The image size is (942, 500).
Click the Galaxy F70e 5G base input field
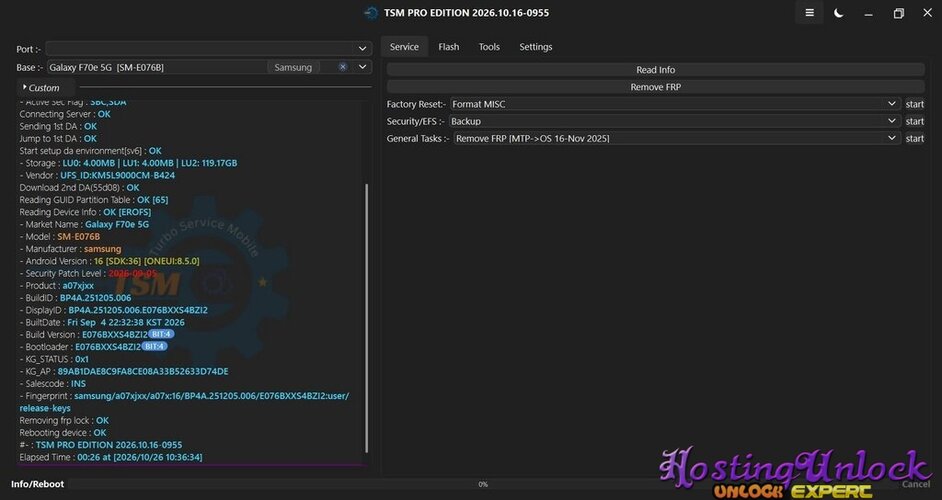coord(156,67)
